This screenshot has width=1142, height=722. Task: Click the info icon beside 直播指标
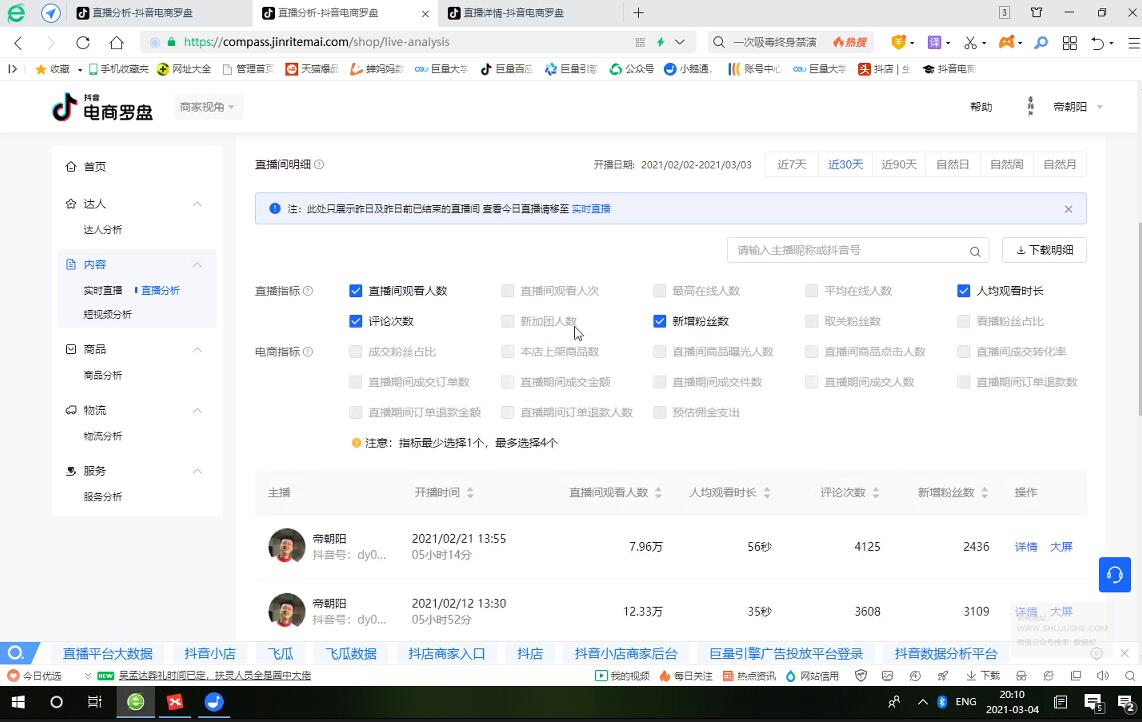point(308,291)
